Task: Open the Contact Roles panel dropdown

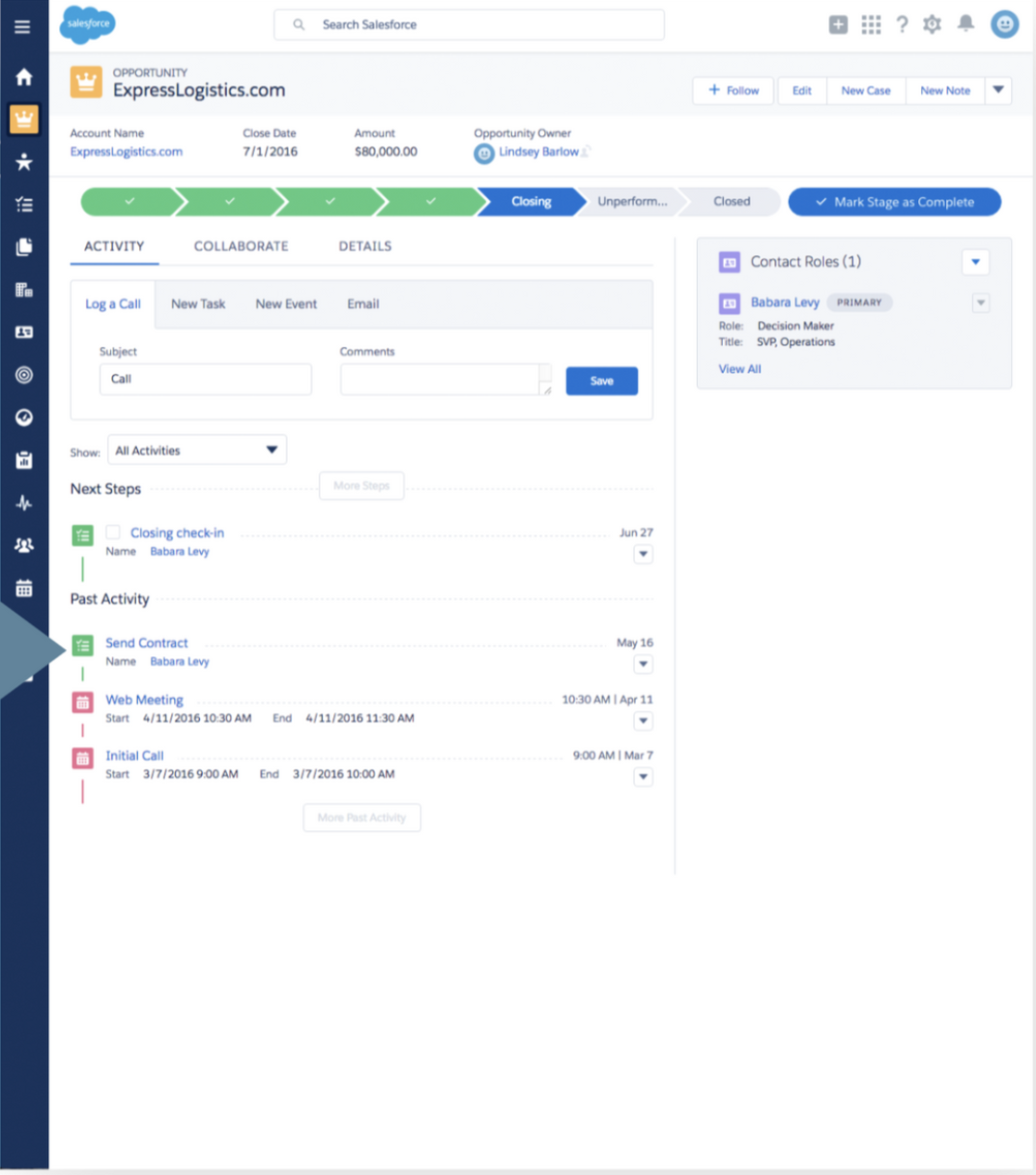Action: [x=975, y=262]
